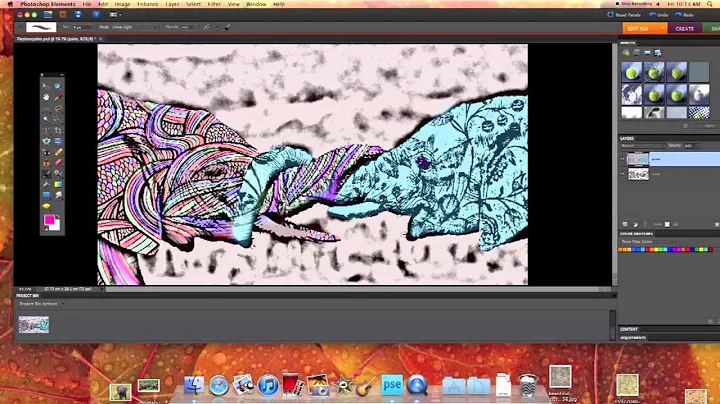Open Photoshop Elements pse icon in Dock
The width and height of the screenshot is (720, 404).
392,385
